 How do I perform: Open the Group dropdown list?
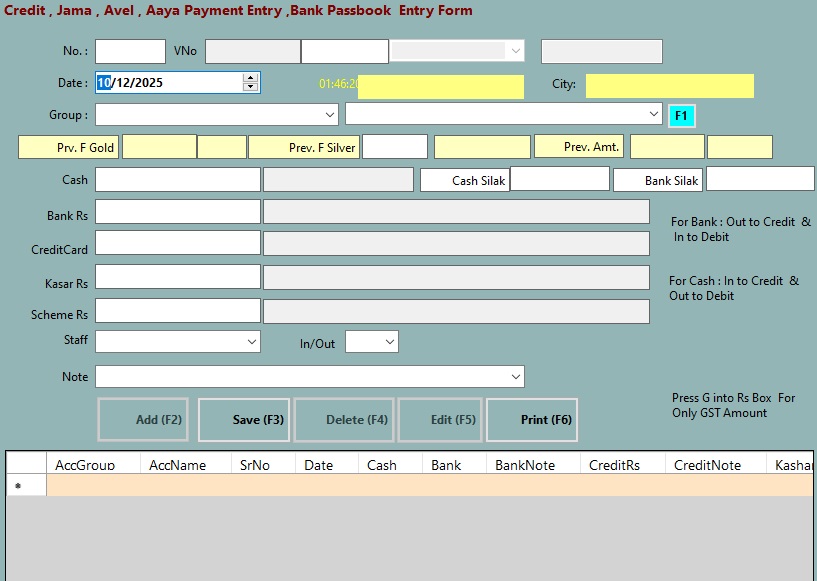tap(331, 115)
